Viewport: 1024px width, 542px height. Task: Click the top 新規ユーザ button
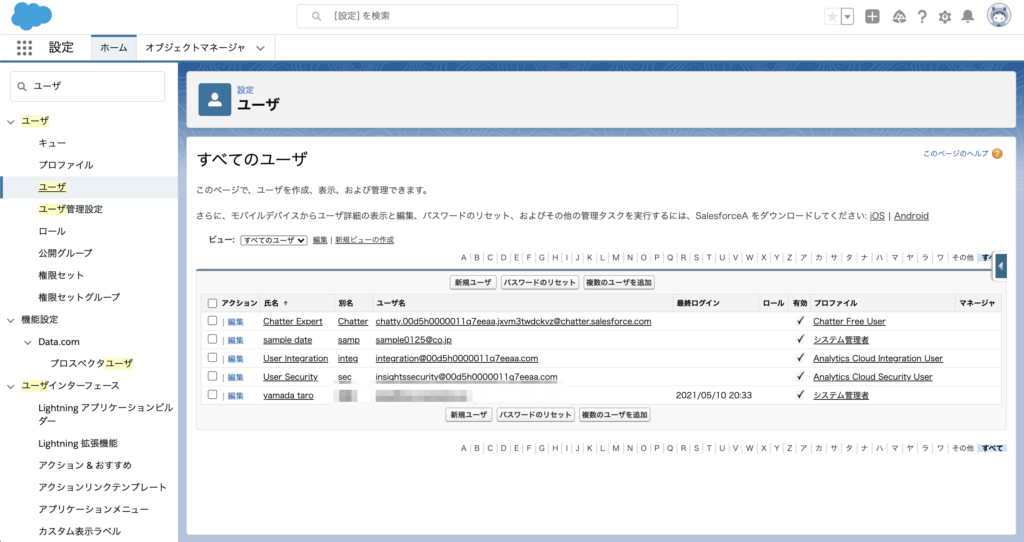(x=473, y=283)
